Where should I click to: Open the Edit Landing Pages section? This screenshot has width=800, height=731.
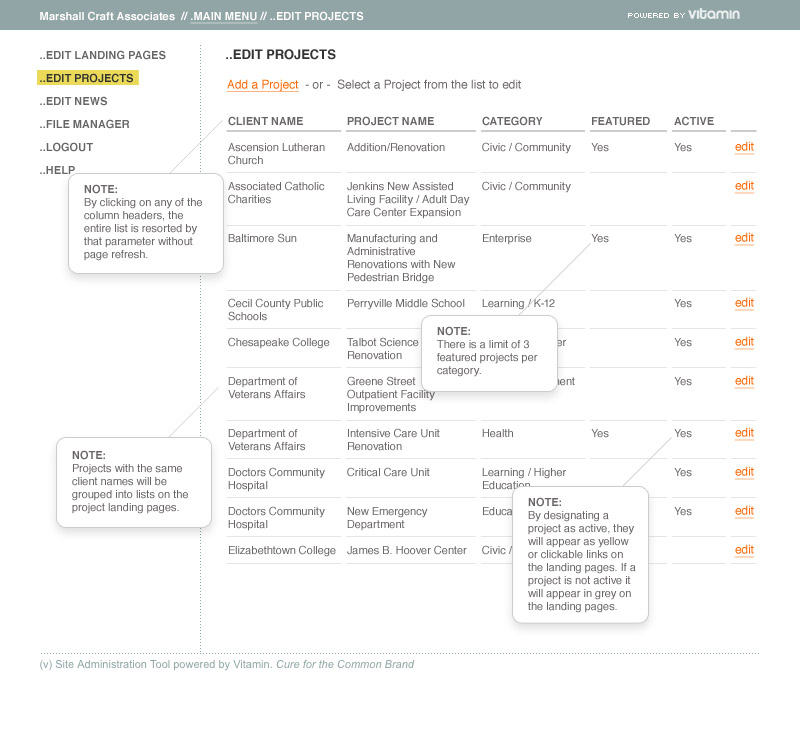point(103,55)
